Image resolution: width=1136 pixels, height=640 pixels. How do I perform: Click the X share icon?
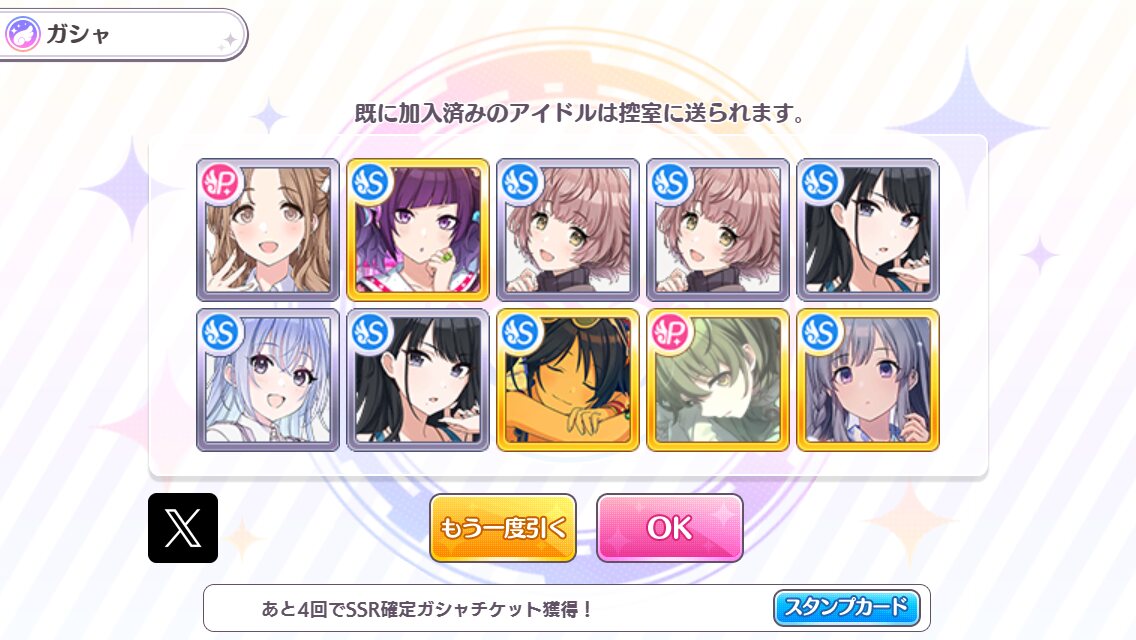(x=183, y=528)
